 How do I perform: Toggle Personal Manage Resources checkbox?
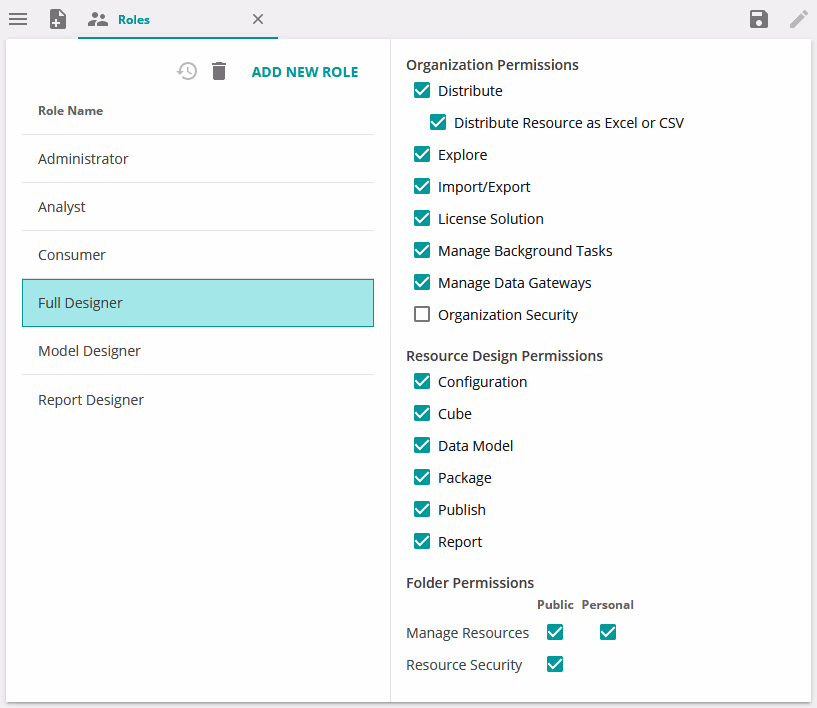pos(608,632)
